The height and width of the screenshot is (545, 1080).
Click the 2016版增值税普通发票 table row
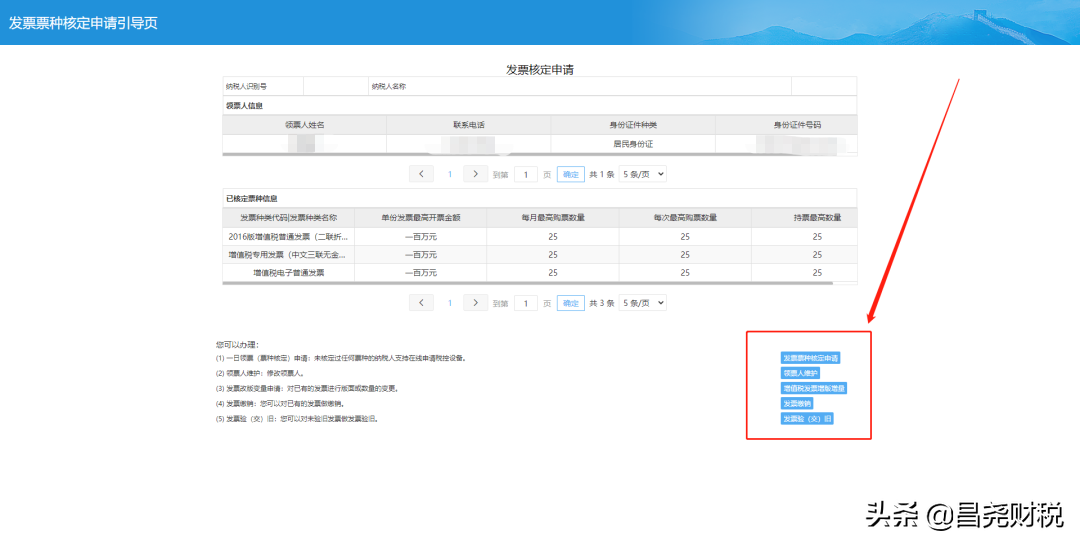tap(540, 237)
